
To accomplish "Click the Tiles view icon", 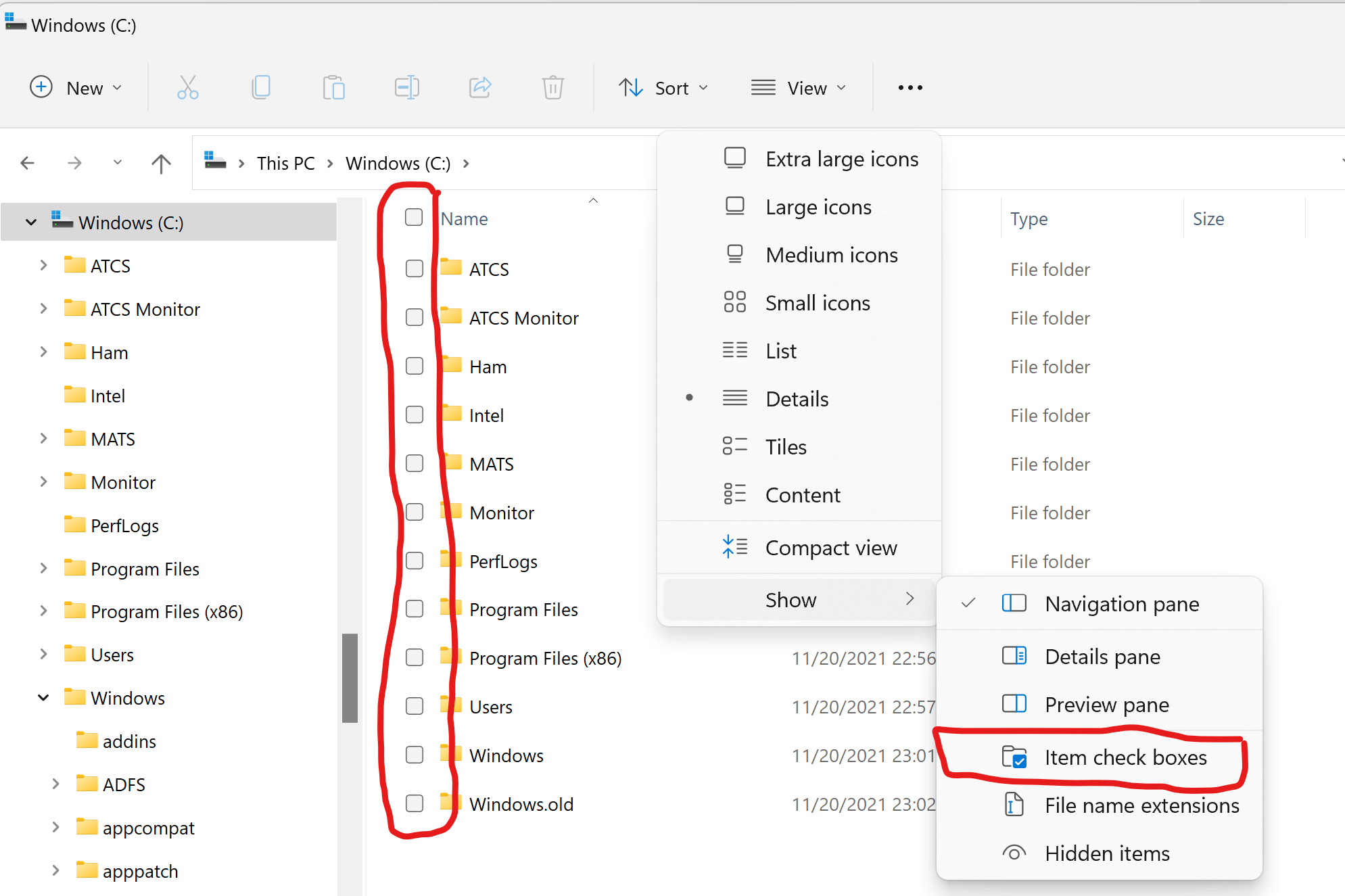I will pos(732,446).
